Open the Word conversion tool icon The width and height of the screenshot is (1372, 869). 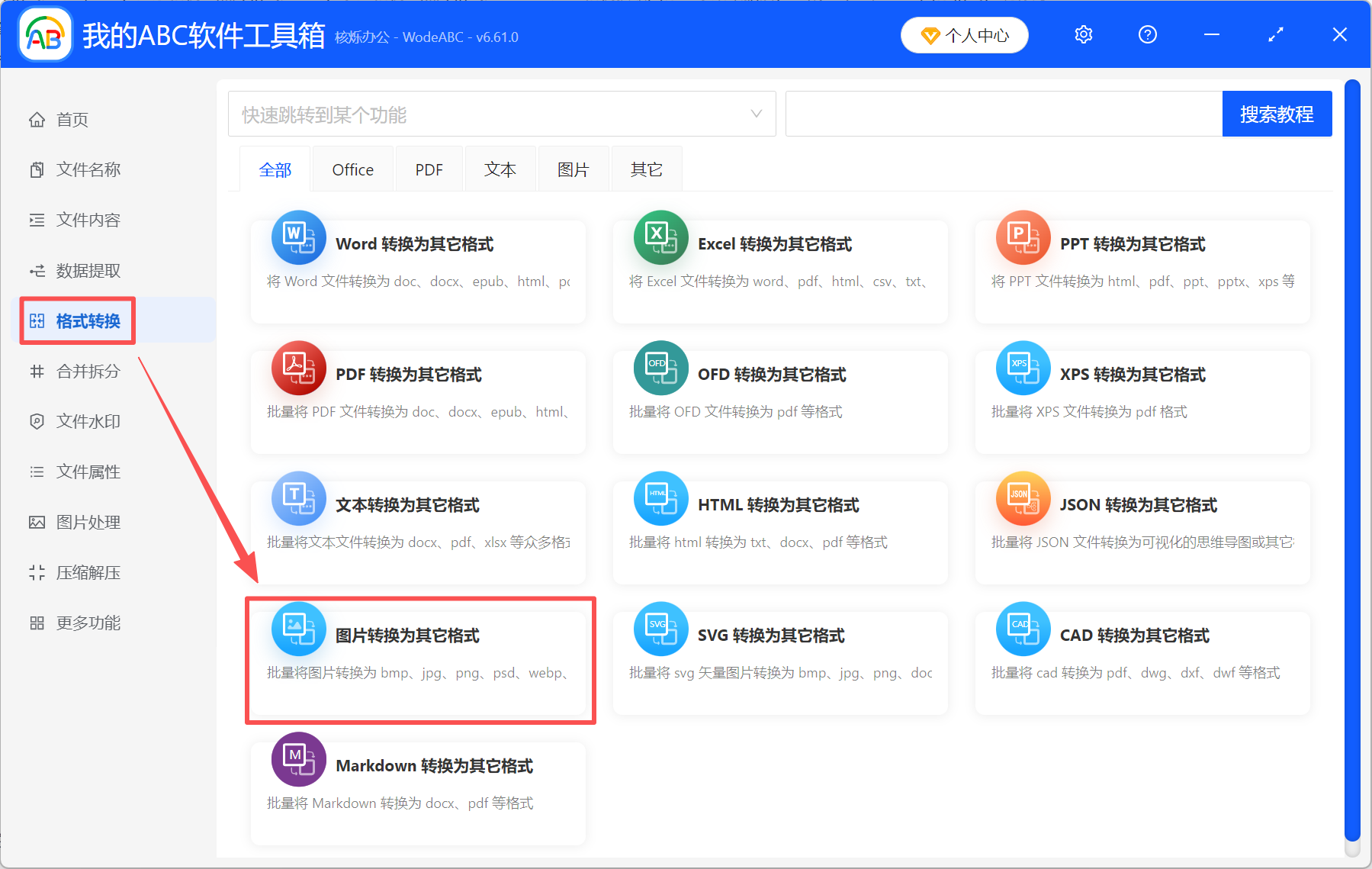tap(298, 238)
